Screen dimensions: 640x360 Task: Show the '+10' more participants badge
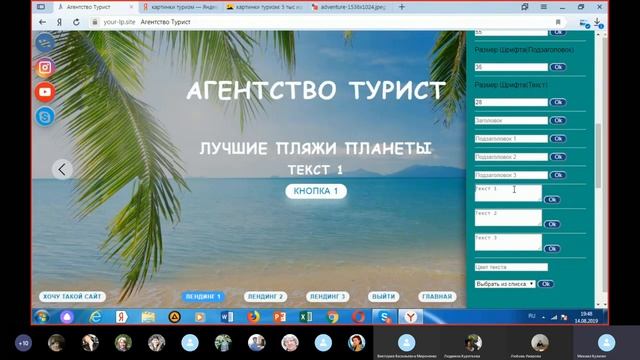(x=23, y=343)
